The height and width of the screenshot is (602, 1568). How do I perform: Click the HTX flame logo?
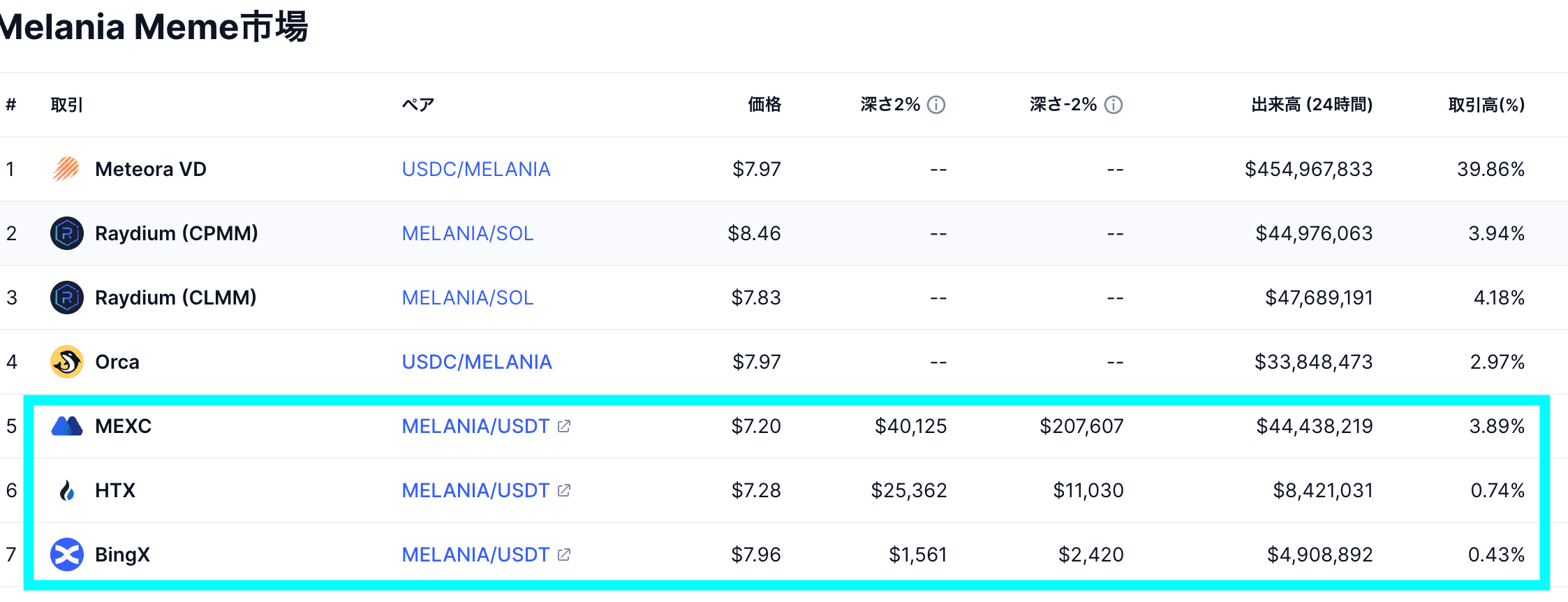67,490
